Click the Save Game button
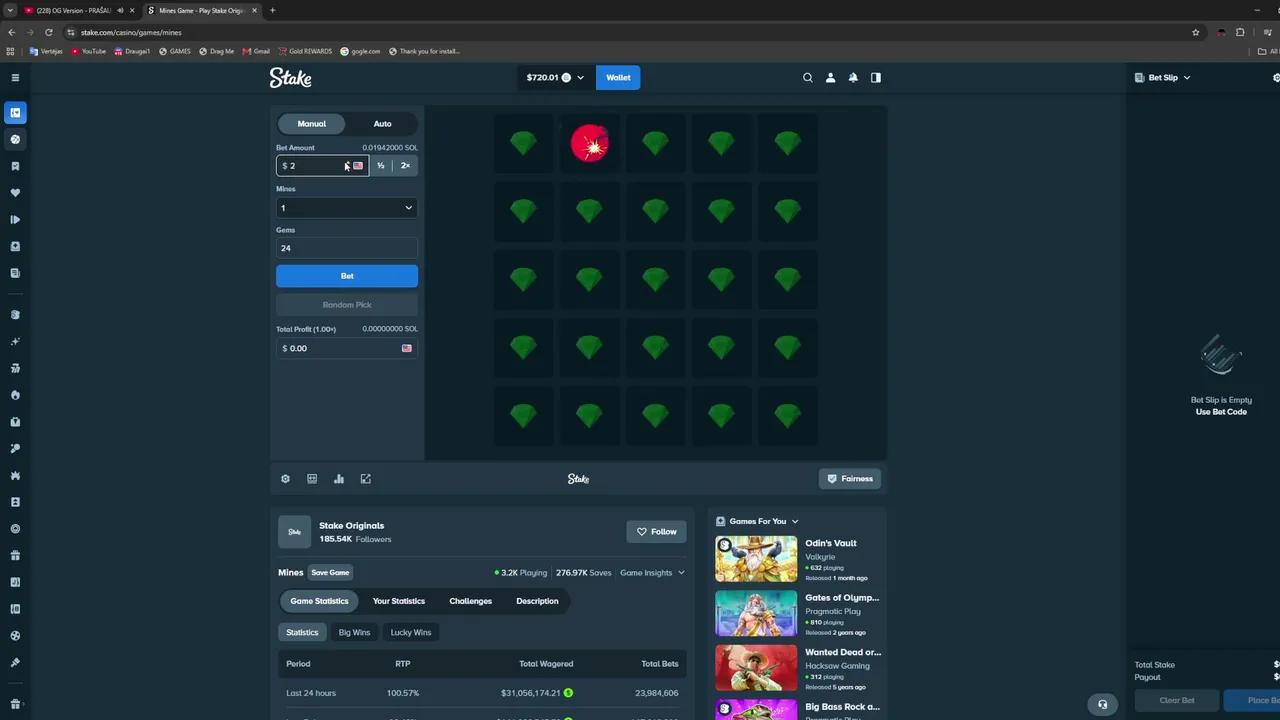This screenshot has height=720, width=1280. coord(330,573)
